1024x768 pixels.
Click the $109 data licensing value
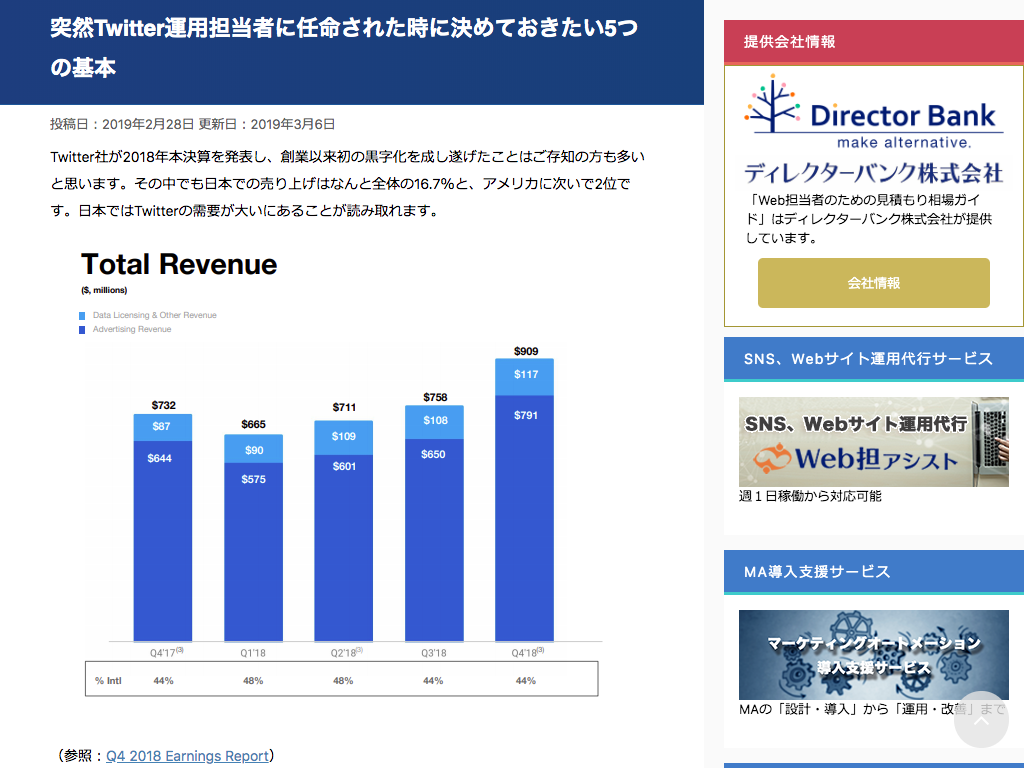tap(344, 436)
